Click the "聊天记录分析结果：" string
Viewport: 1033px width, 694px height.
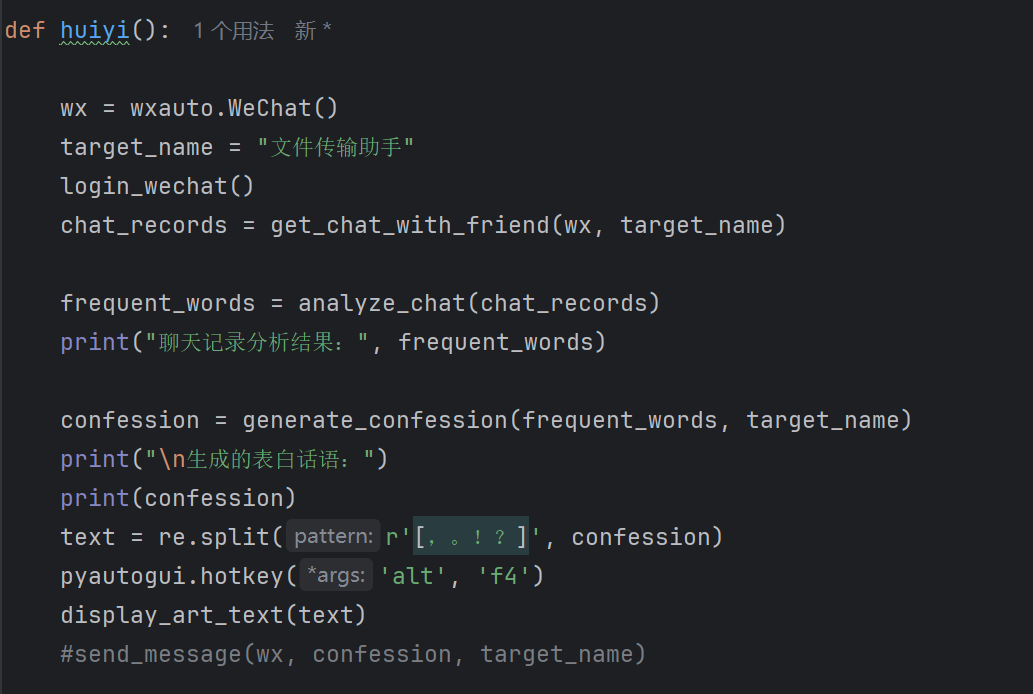(x=257, y=342)
